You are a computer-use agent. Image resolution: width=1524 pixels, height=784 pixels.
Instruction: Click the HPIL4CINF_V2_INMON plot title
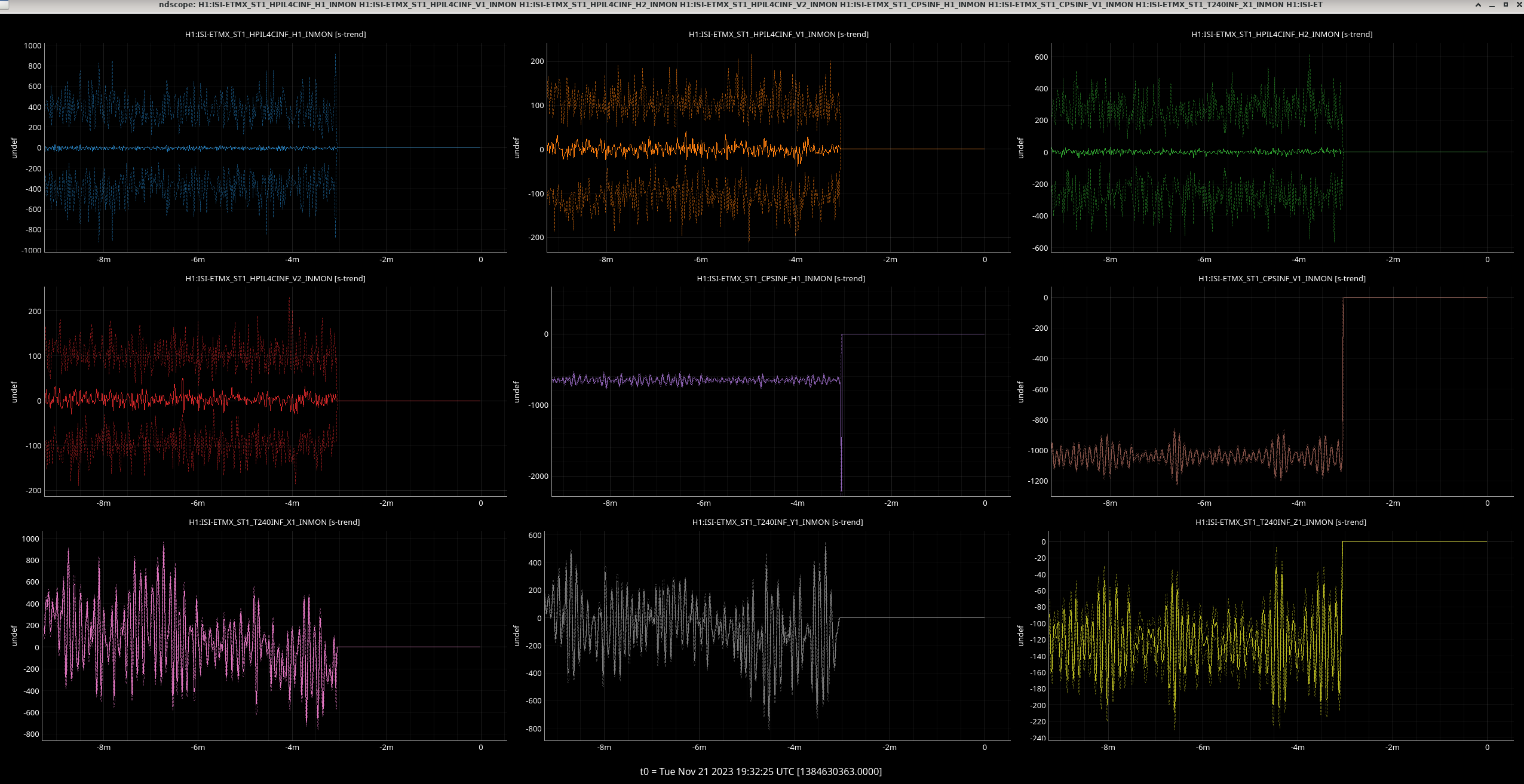coord(275,279)
